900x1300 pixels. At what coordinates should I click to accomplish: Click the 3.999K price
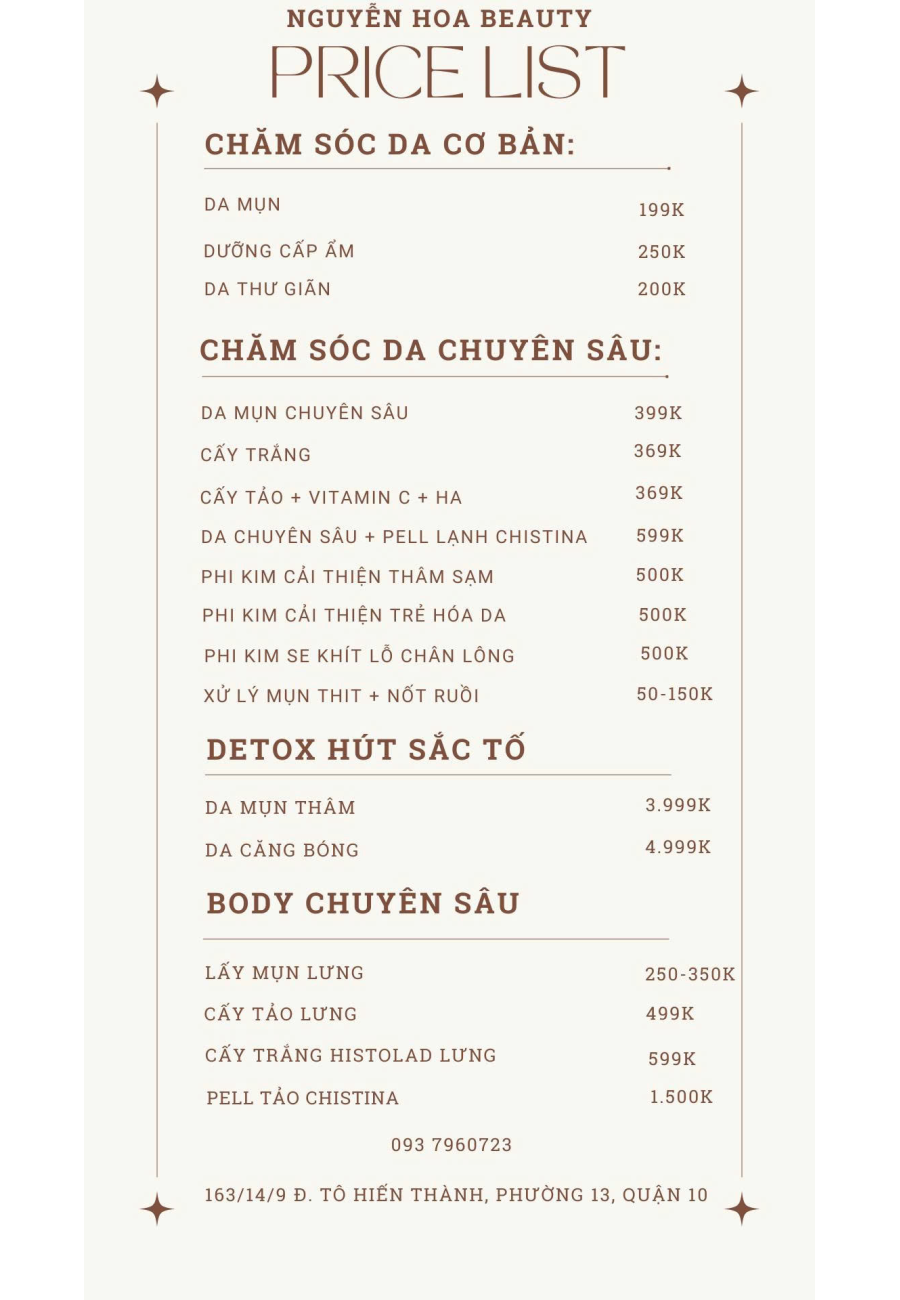678,805
